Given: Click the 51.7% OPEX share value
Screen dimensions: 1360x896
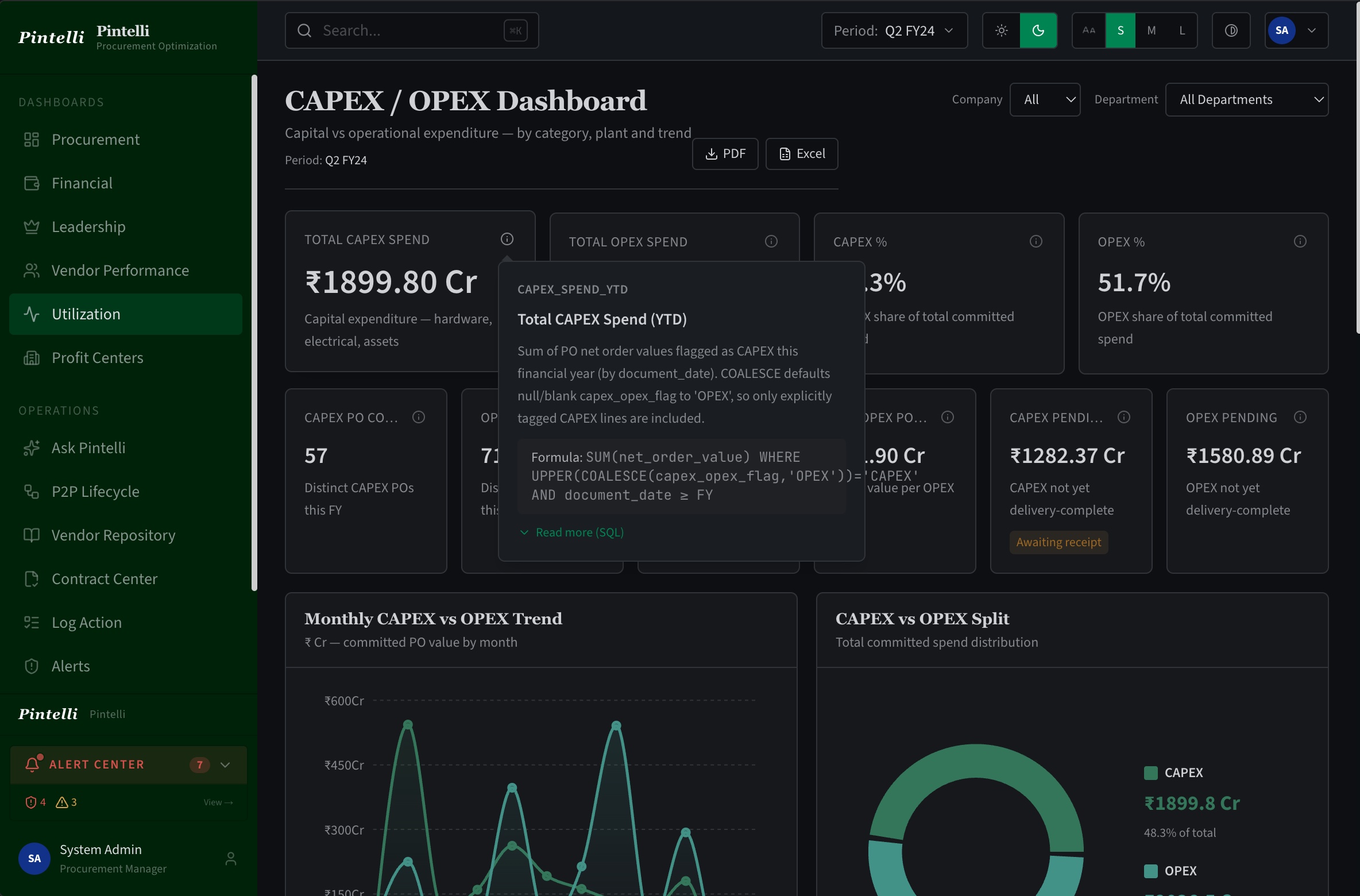Looking at the screenshot, I should pos(1134,283).
